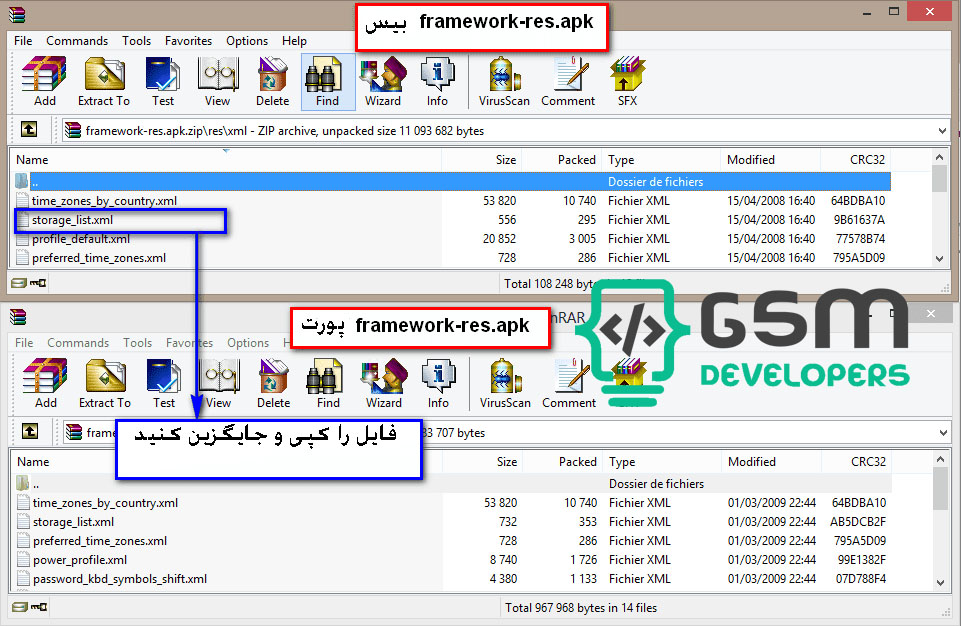Open the Options menu in the upper window
This screenshot has width=961, height=626.
point(247,40)
